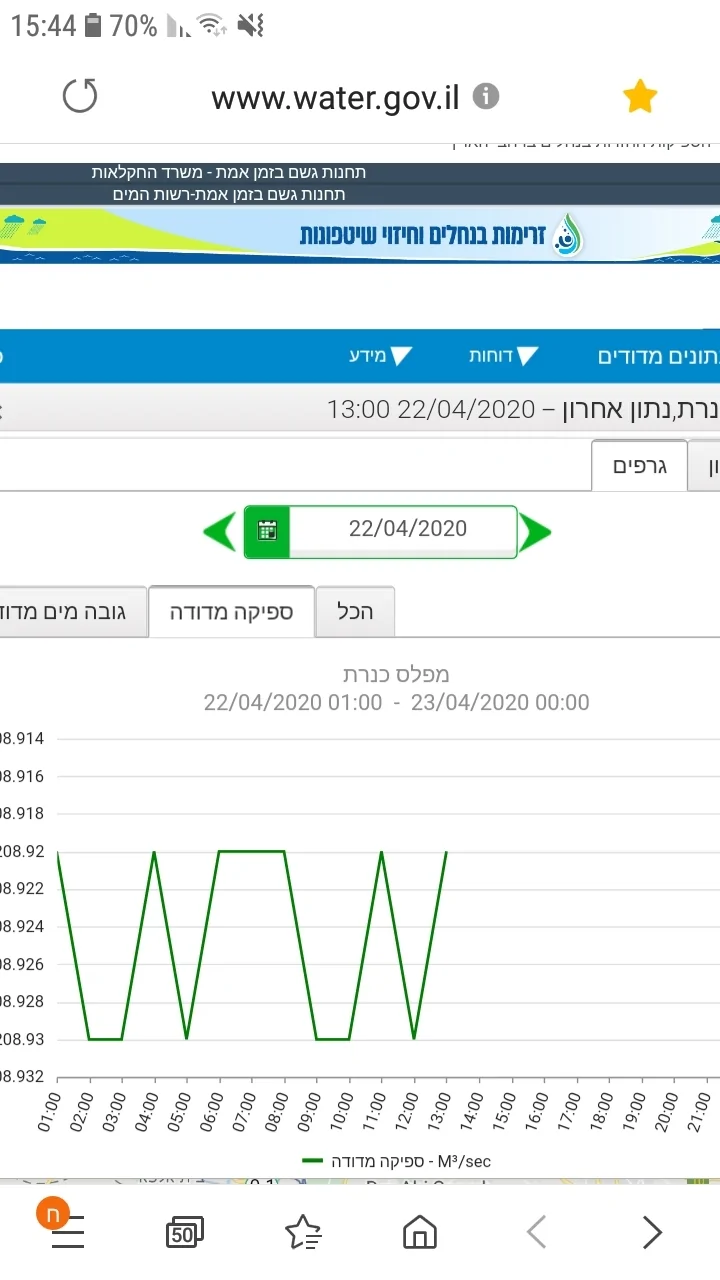This screenshot has width=720, height=1280.
Task: Select the הכל tab
Action: point(355,612)
